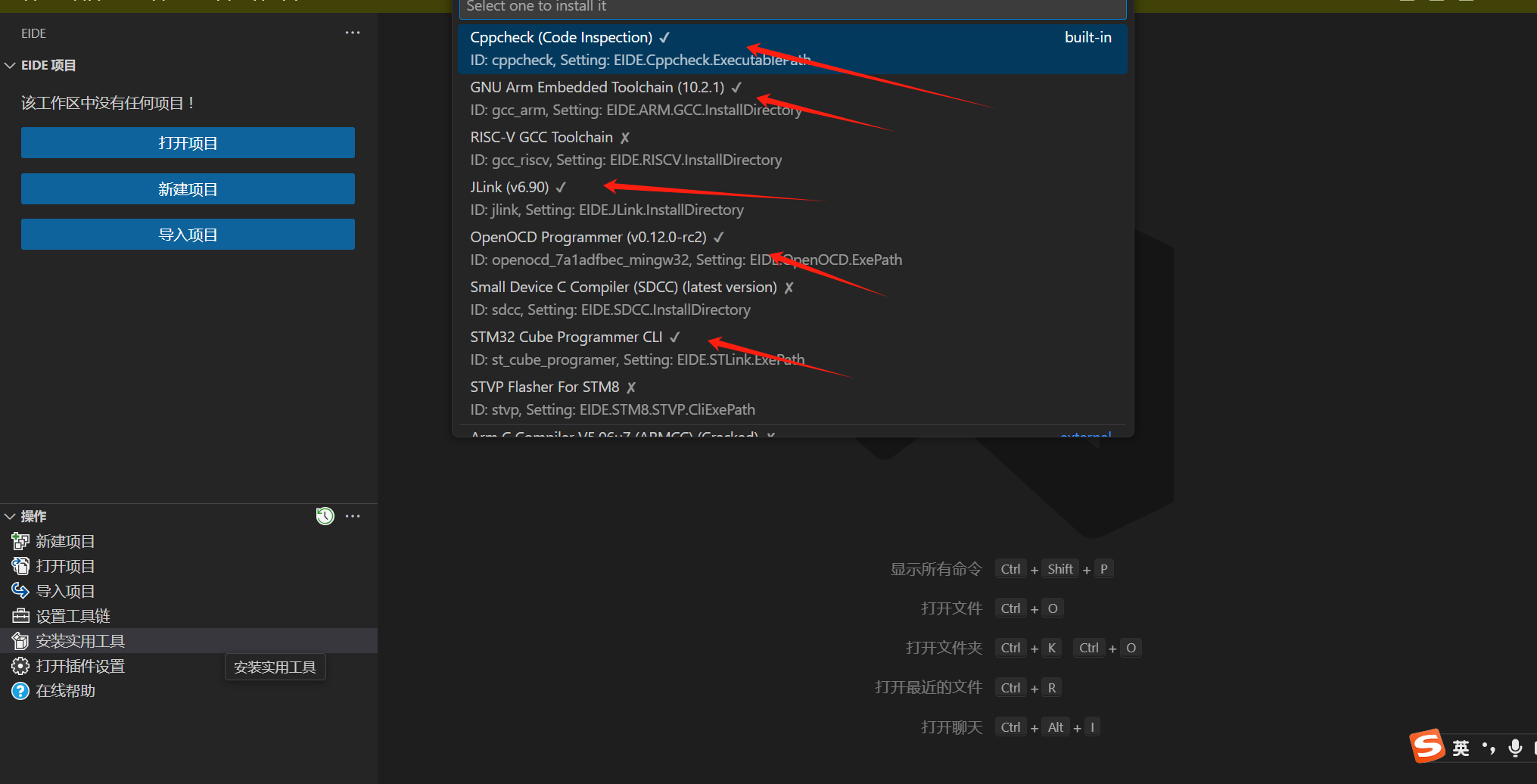The image size is (1537, 784).
Task: Click the import project arrow icon
Action: (20, 591)
